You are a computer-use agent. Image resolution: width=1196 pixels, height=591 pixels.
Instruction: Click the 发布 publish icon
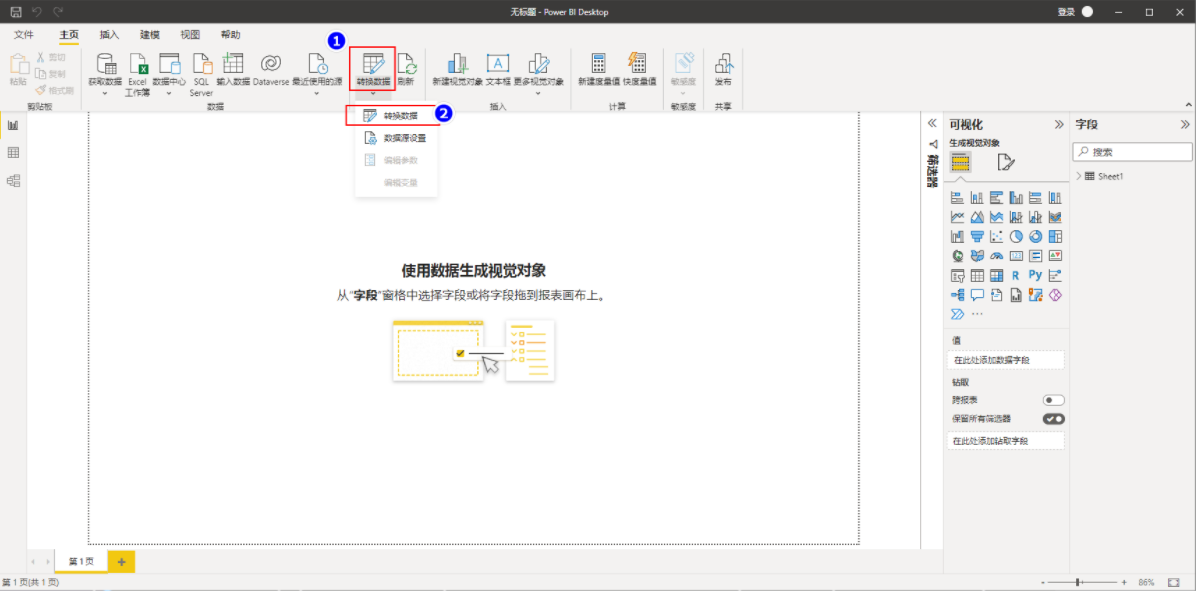coord(723,70)
